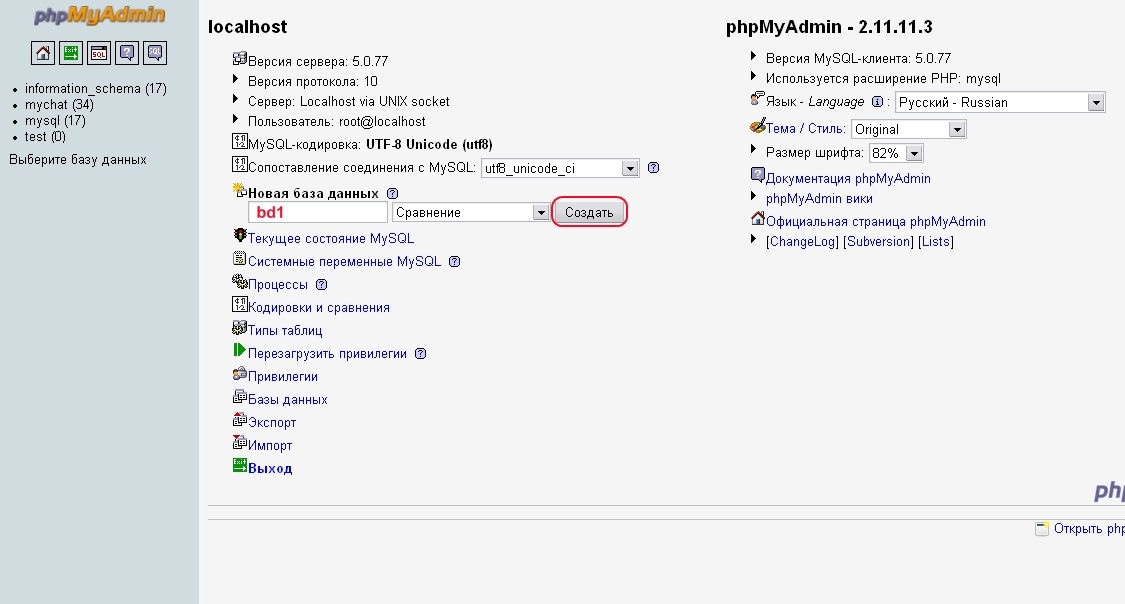Open the Базы данных link
Screen dimensions: 1125x604
tap(288, 400)
